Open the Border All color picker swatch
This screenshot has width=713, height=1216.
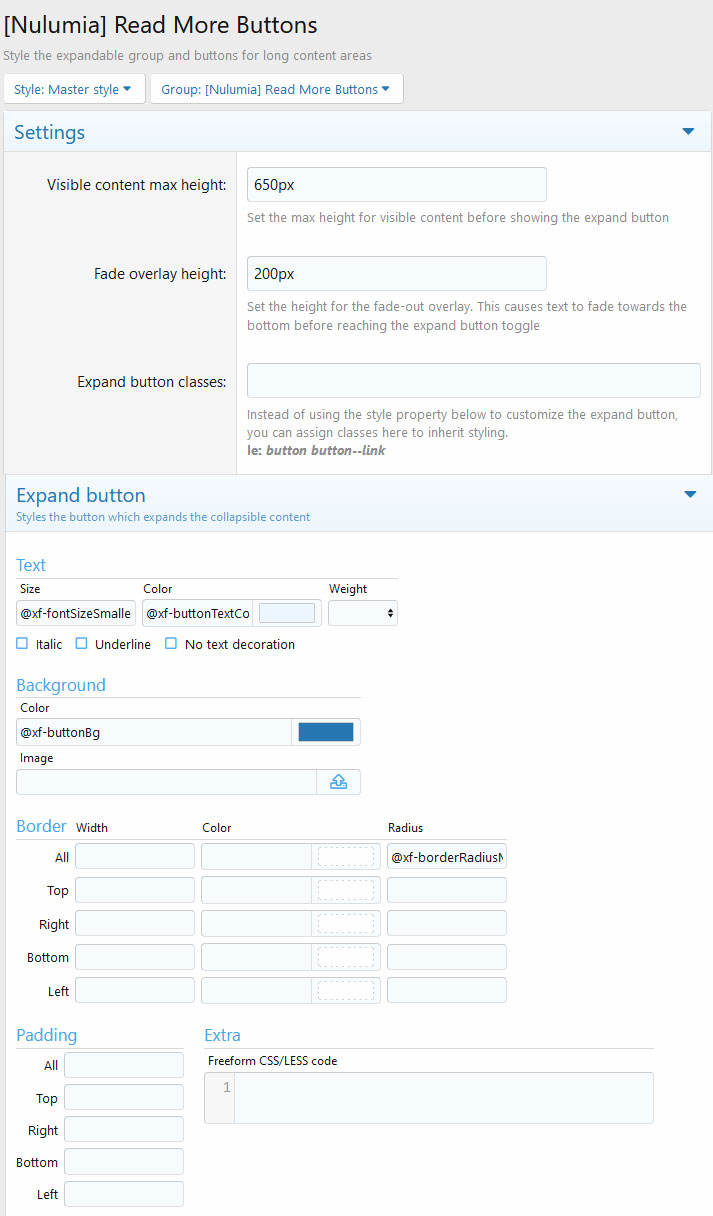tap(345, 857)
